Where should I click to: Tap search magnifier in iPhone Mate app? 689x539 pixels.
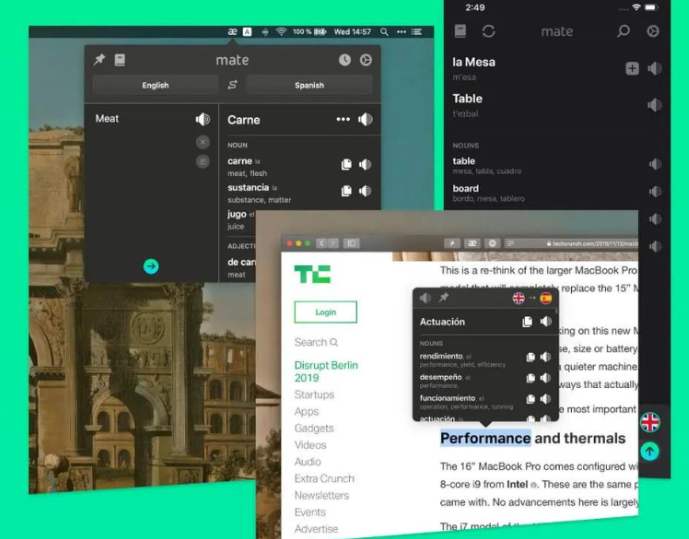(x=623, y=31)
